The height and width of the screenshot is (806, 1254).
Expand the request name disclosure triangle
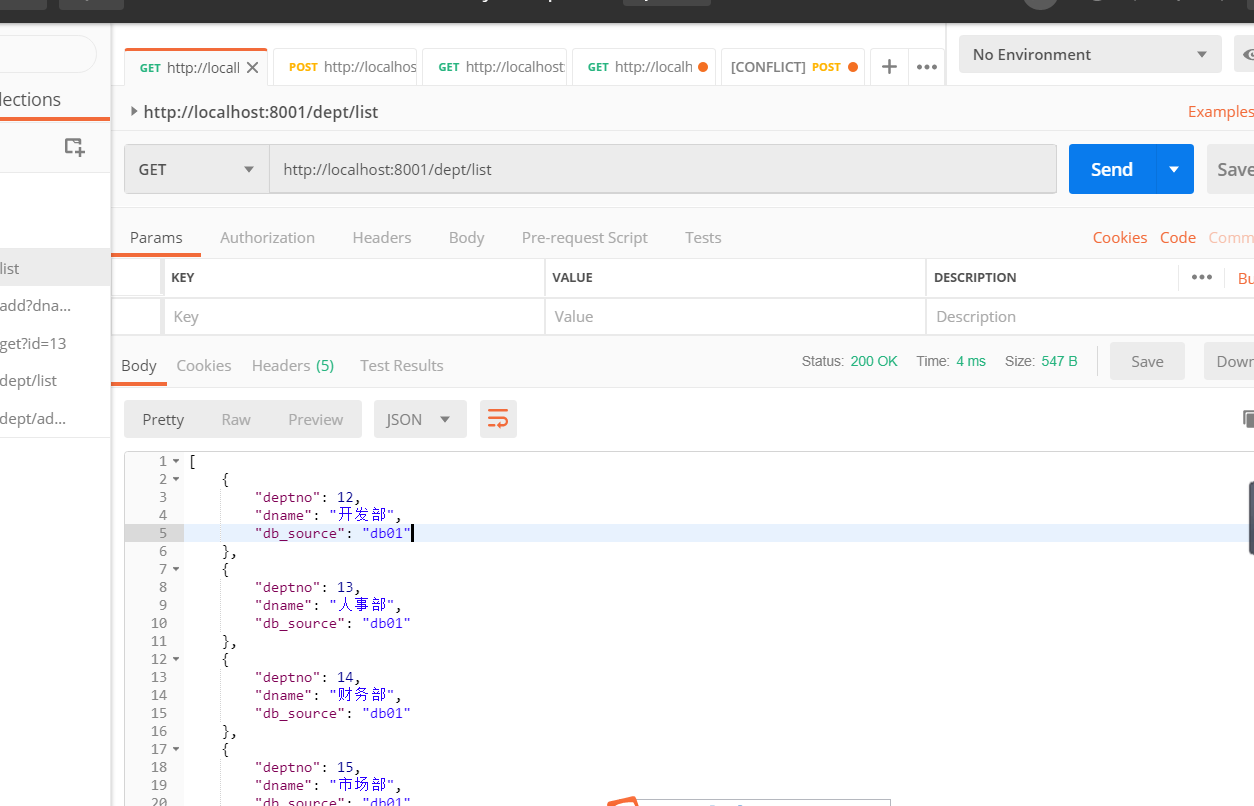click(x=134, y=111)
